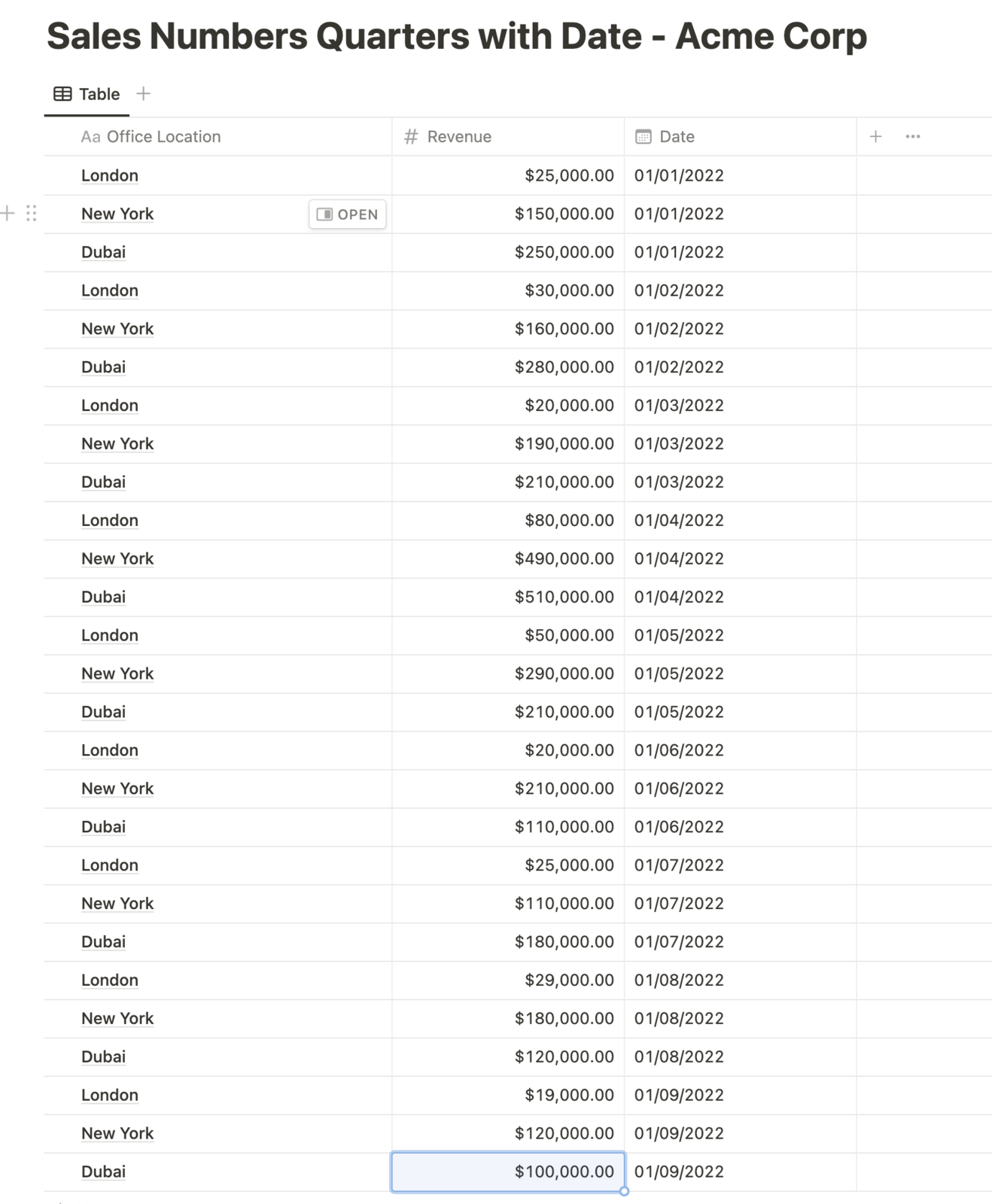This screenshot has height=1204, width=992.
Task: Click the Table view grid icon
Action: click(x=62, y=93)
